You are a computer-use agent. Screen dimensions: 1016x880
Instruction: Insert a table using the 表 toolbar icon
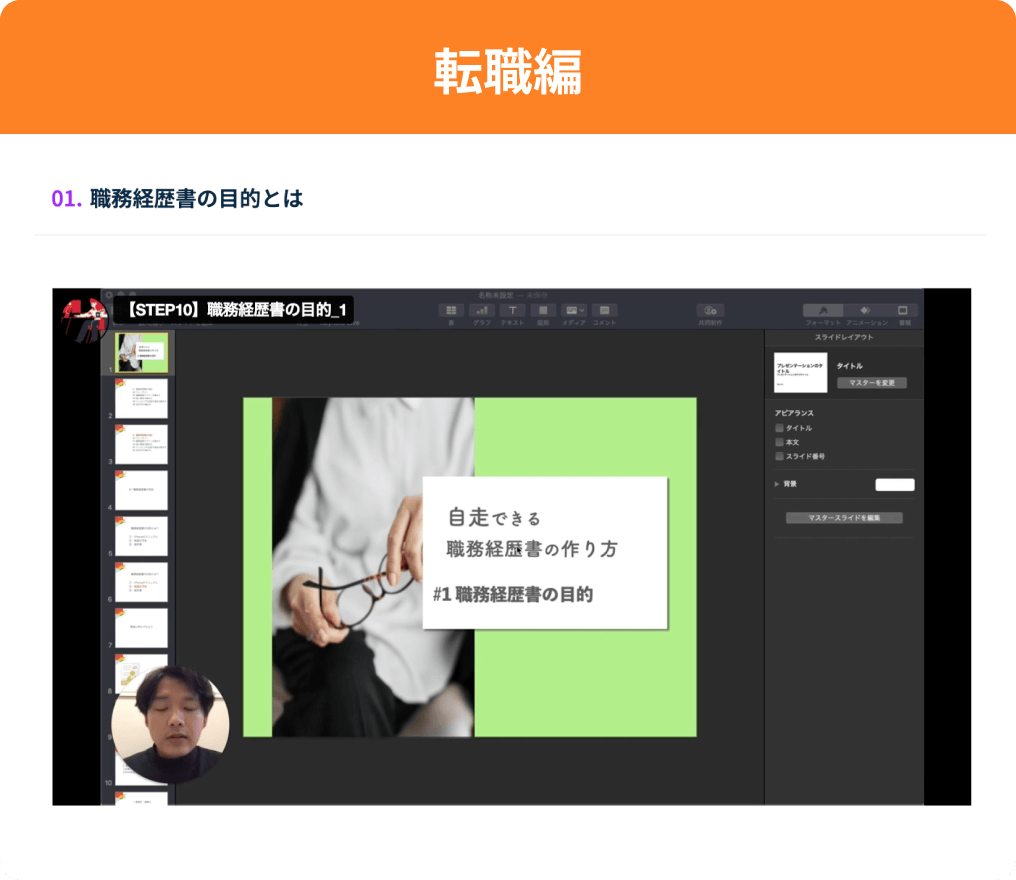tap(451, 310)
